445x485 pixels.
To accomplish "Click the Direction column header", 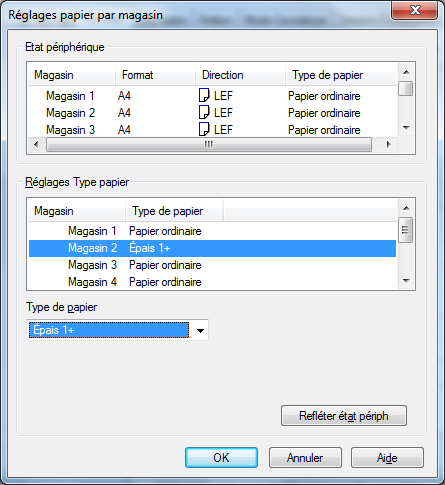I will [x=240, y=75].
